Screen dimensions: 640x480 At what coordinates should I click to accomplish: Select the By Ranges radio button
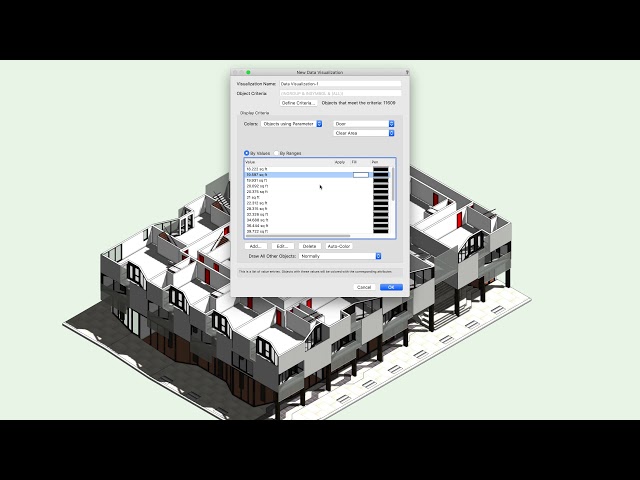click(x=276, y=153)
